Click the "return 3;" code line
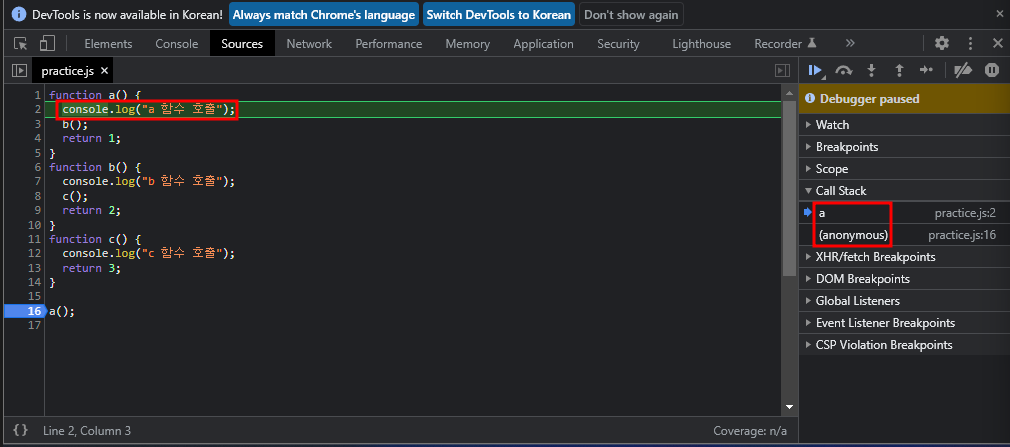The image size is (1010, 447). 91,268
